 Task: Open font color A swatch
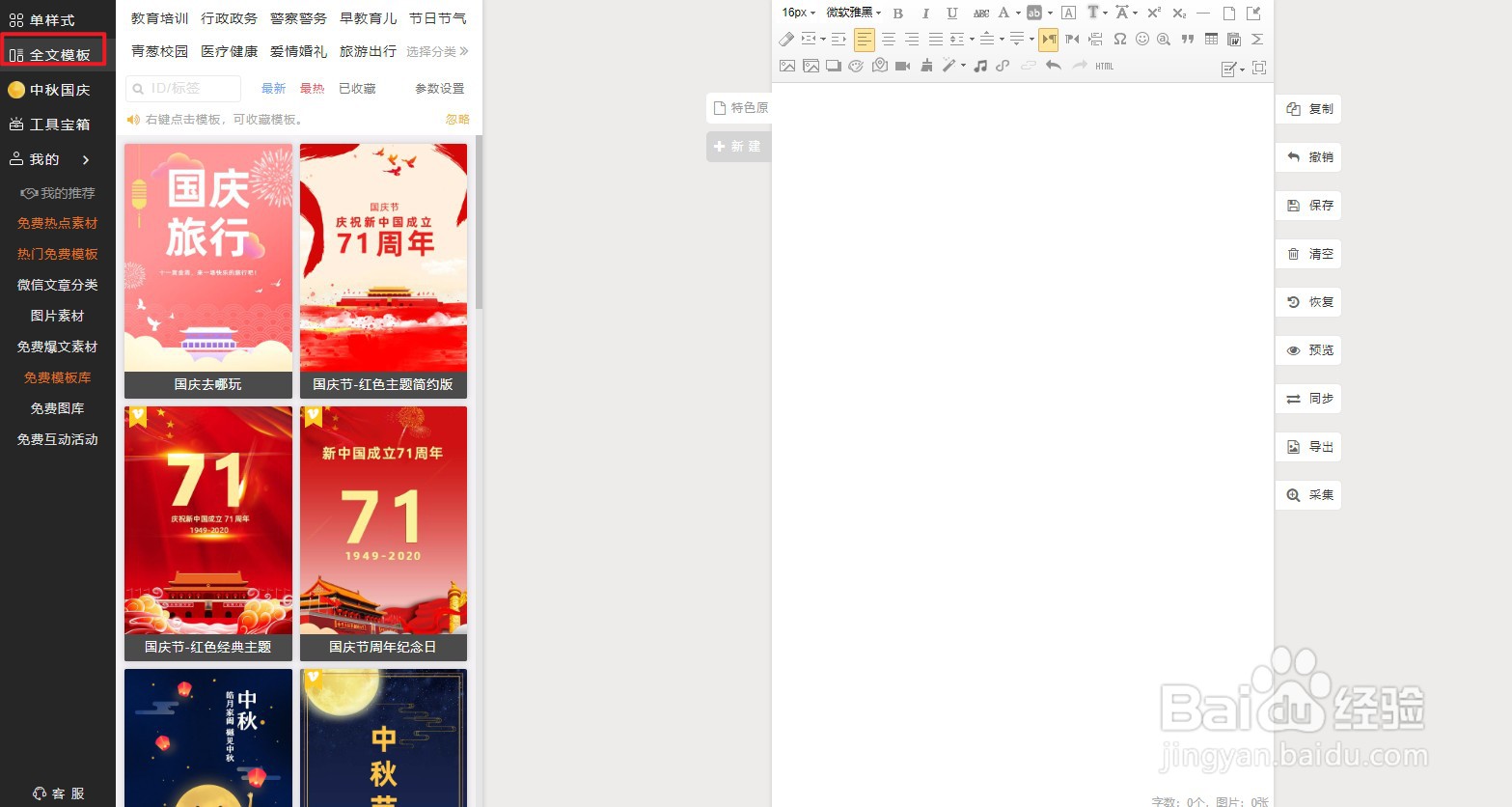[1003, 13]
